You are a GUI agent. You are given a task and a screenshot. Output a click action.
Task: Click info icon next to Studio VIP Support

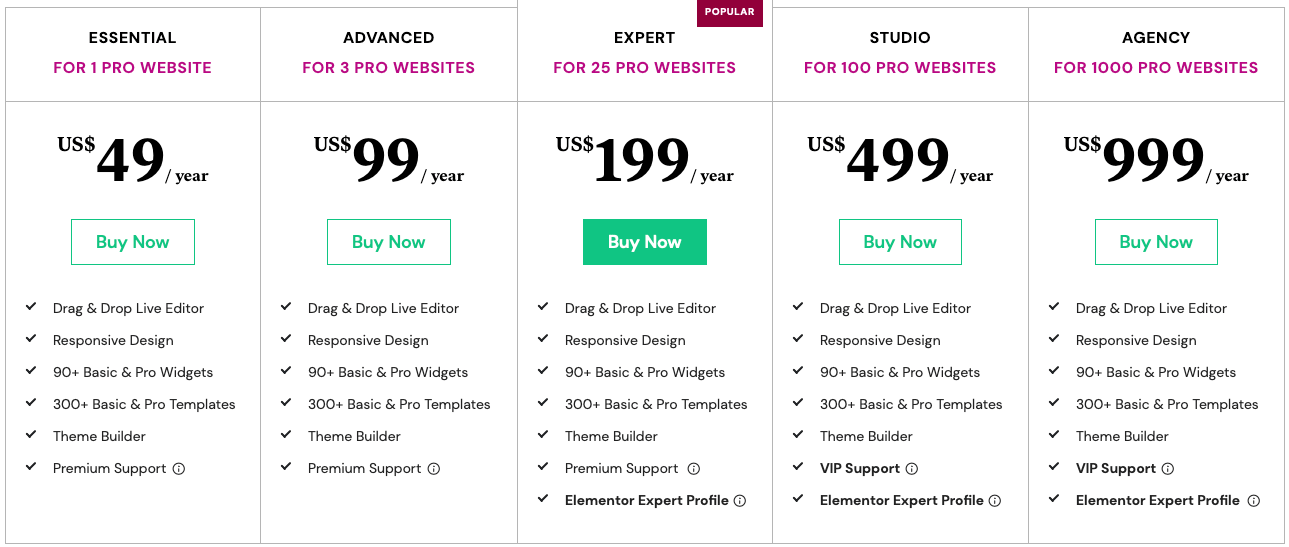tap(912, 468)
